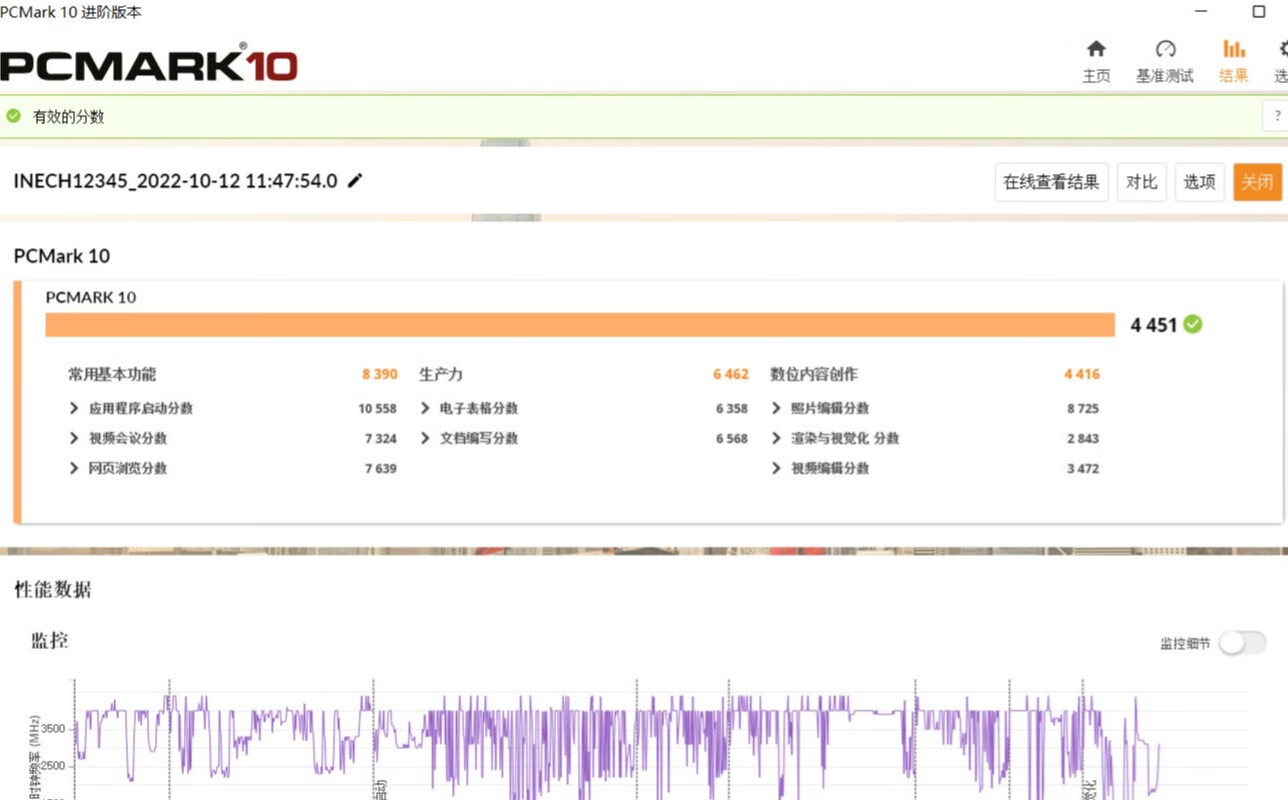This screenshot has width=1288, height=800.
Task: Click the 生产力 heading
Action: click(441, 374)
